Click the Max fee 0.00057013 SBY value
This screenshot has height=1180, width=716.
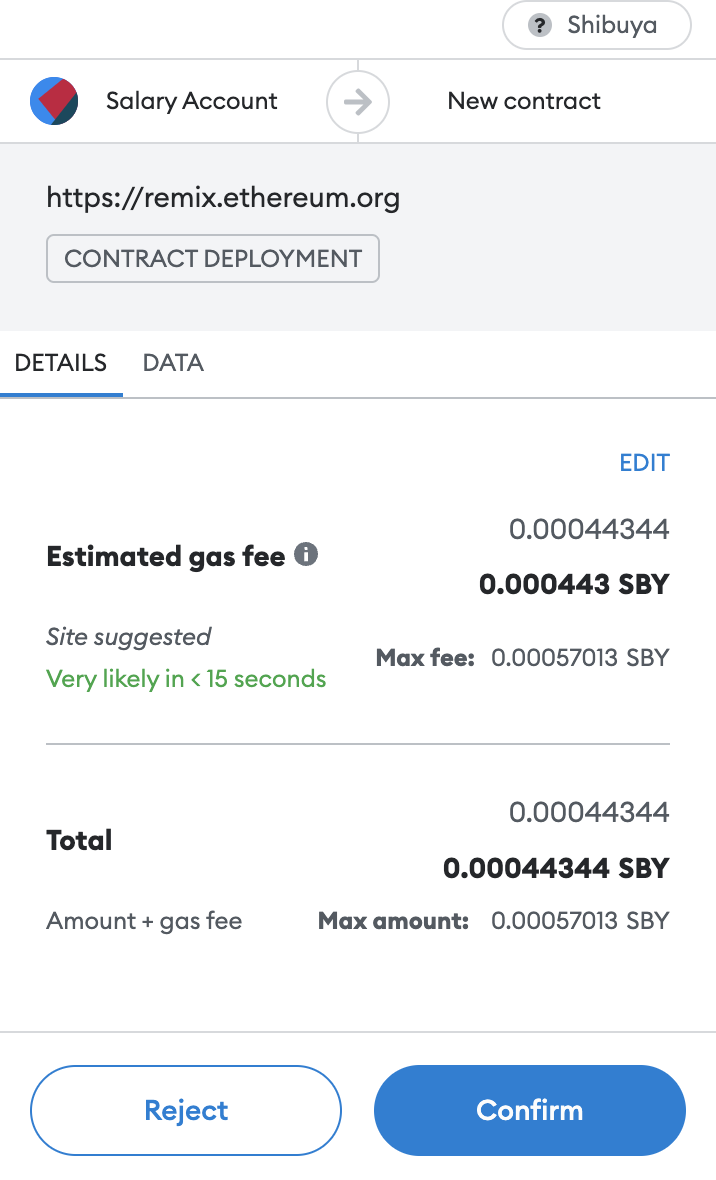point(580,658)
